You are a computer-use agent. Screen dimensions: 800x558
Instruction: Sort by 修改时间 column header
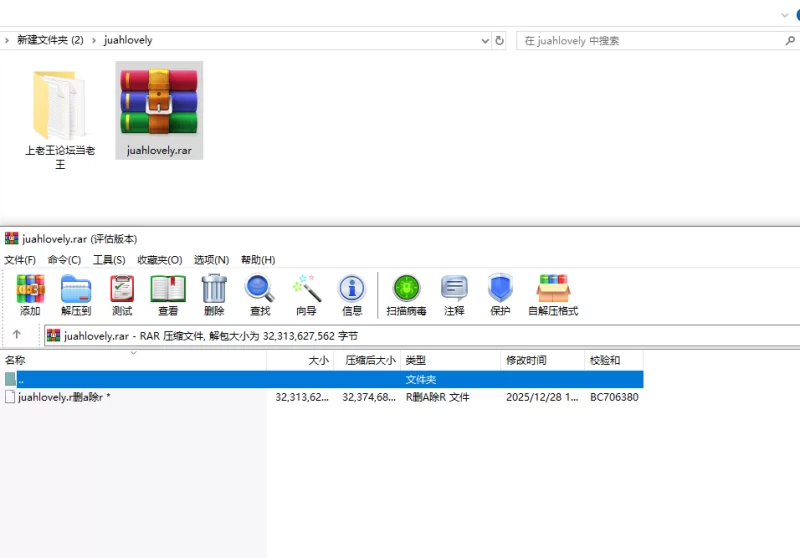coord(542,360)
